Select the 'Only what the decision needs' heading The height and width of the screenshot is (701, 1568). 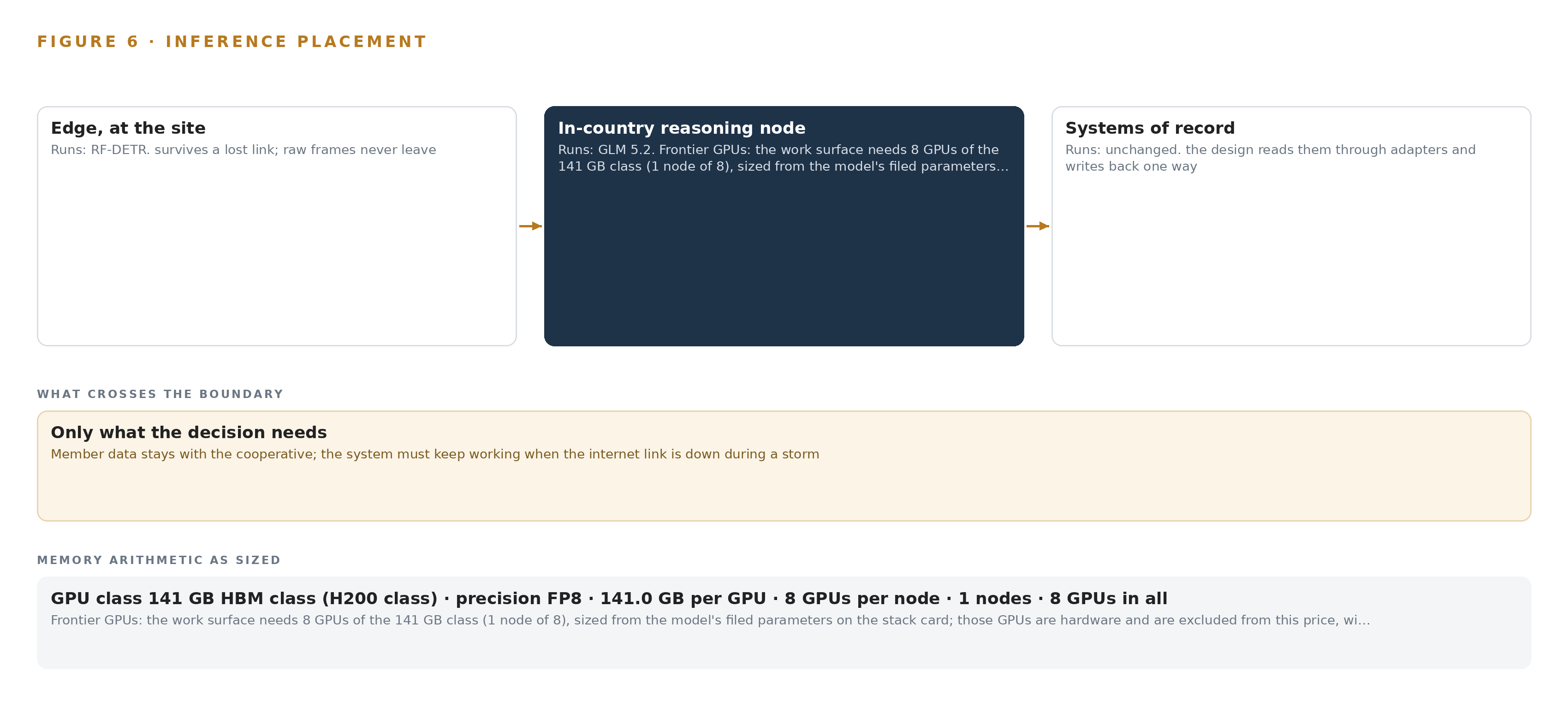[x=189, y=432]
